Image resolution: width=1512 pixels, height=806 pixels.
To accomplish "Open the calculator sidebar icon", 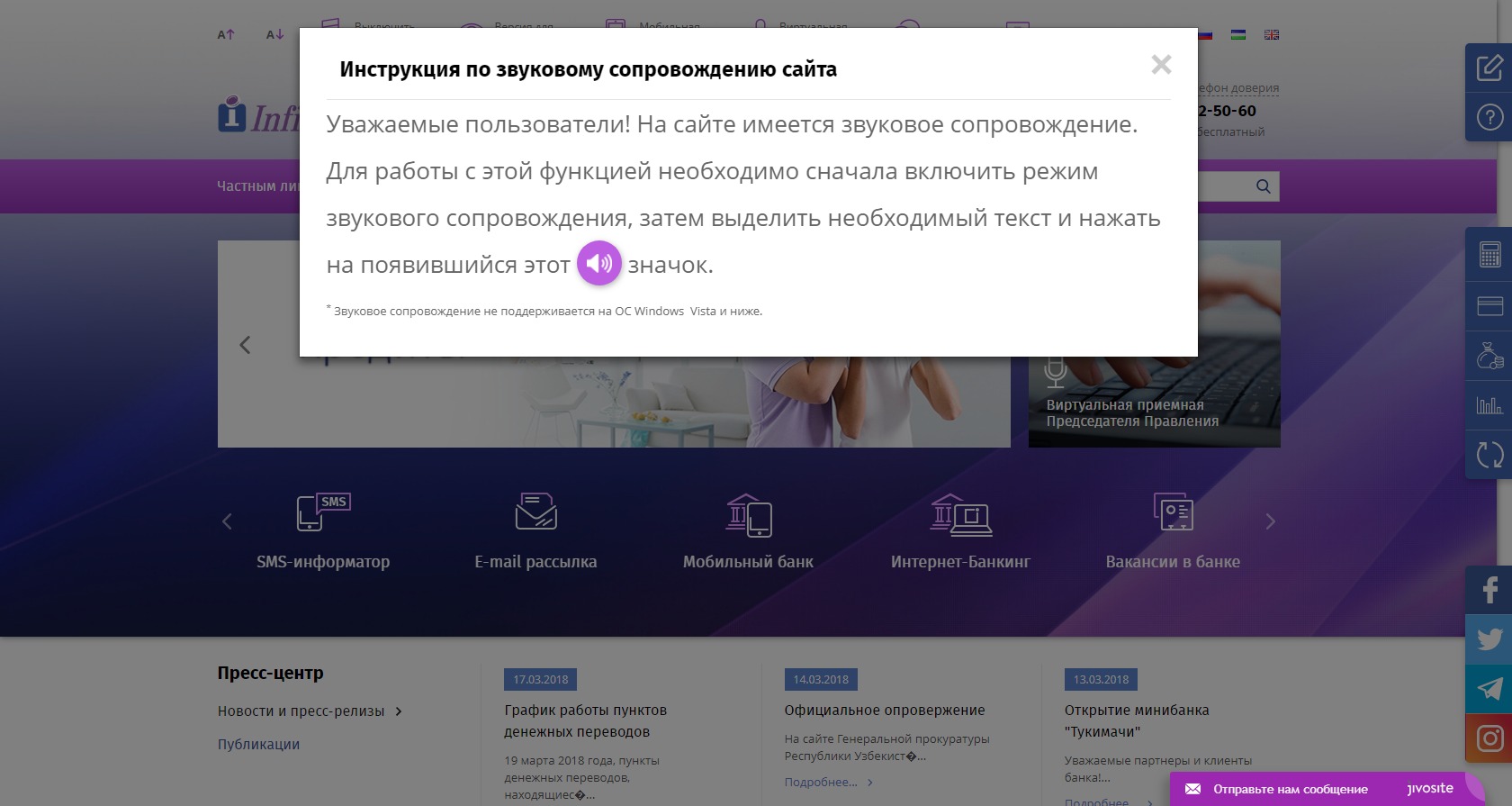I will pos(1489,255).
